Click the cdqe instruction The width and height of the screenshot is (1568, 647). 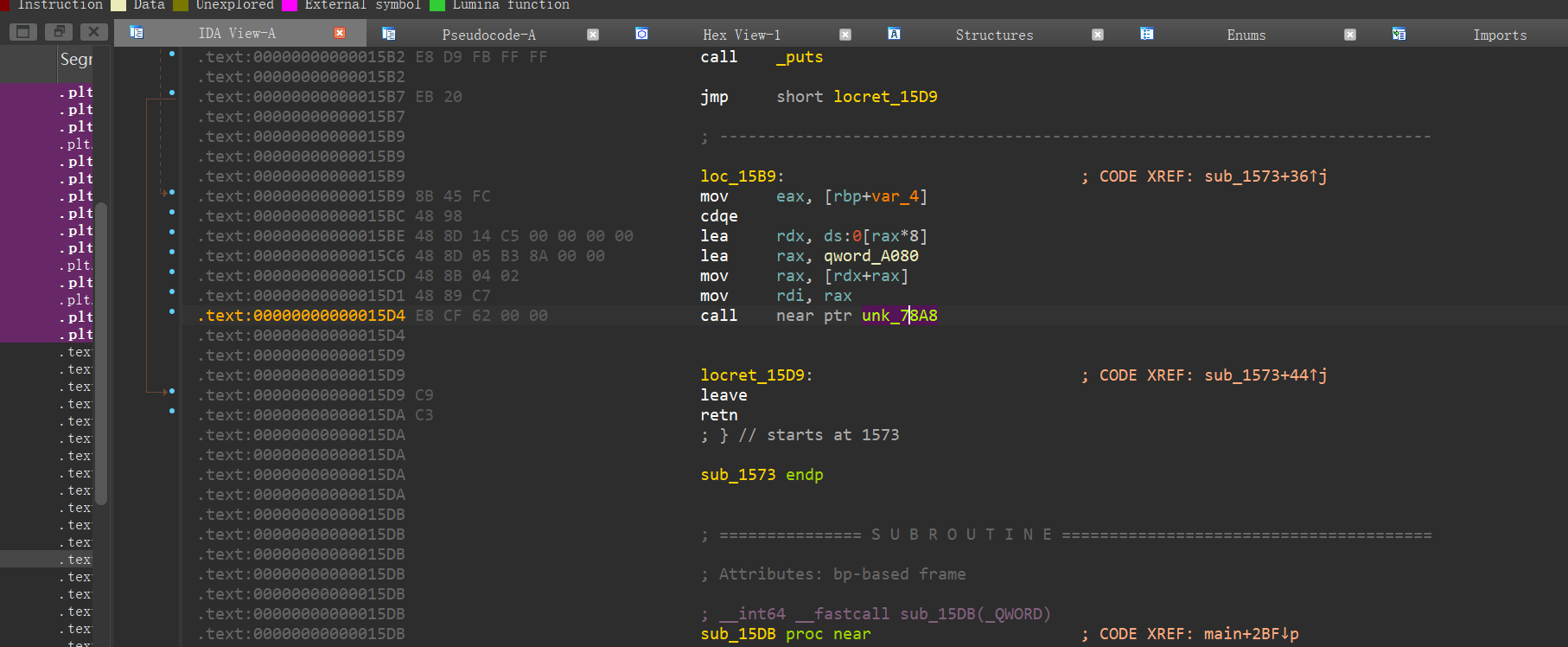tap(719, 216)
